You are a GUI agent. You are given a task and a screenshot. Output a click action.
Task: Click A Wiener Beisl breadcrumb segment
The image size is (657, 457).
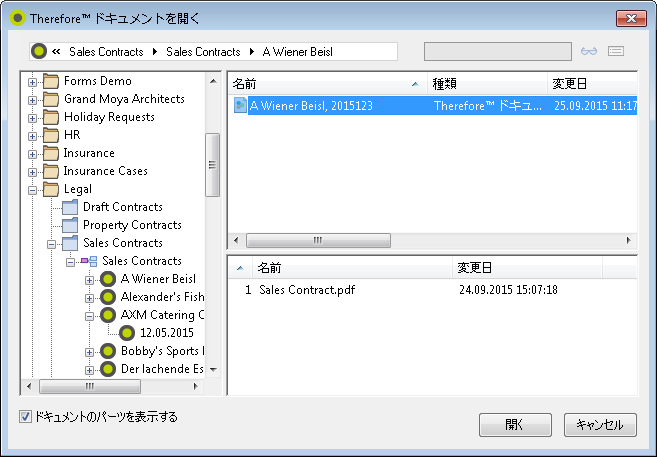point(297,52)
